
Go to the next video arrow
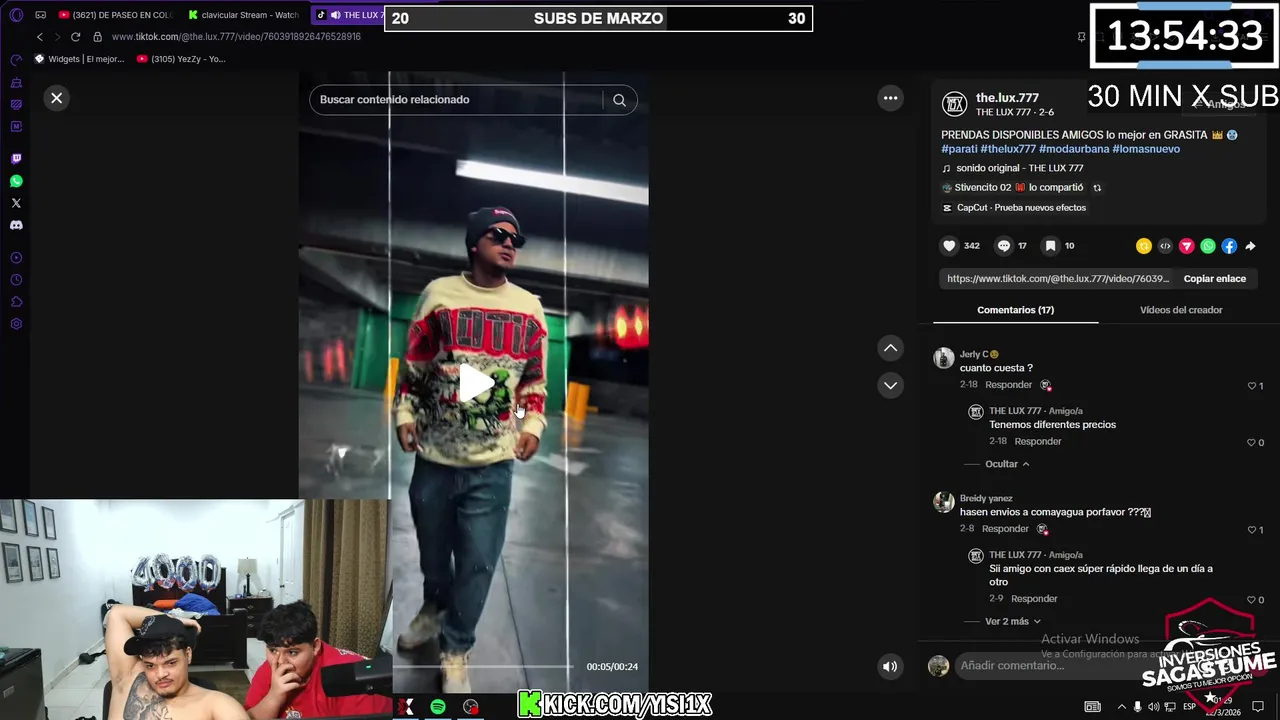[x=890, y=385]
